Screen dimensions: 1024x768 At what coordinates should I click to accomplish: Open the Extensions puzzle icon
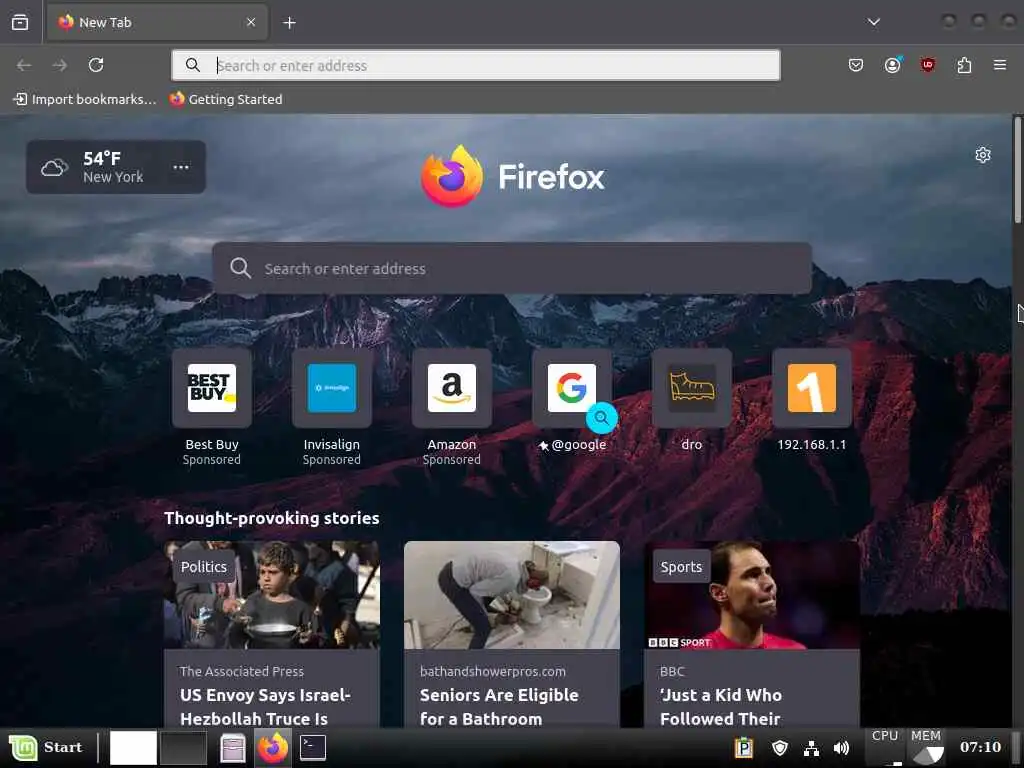(964, 65)
